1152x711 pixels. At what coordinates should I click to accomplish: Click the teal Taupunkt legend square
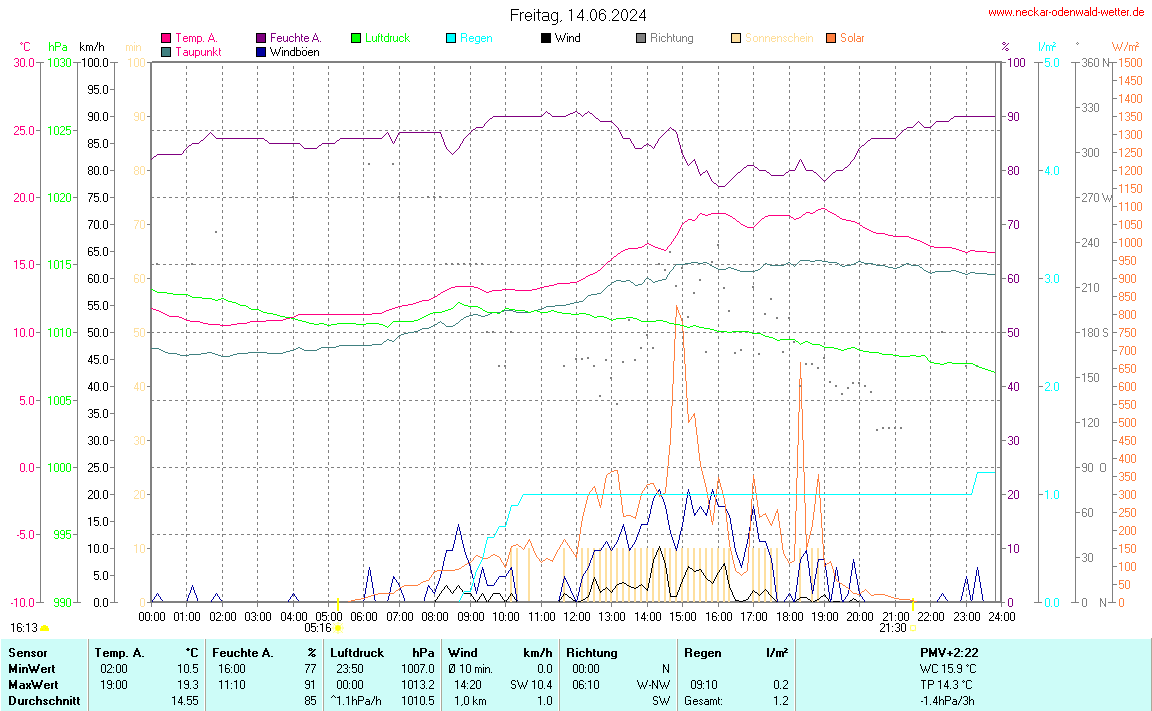point(166,51)
